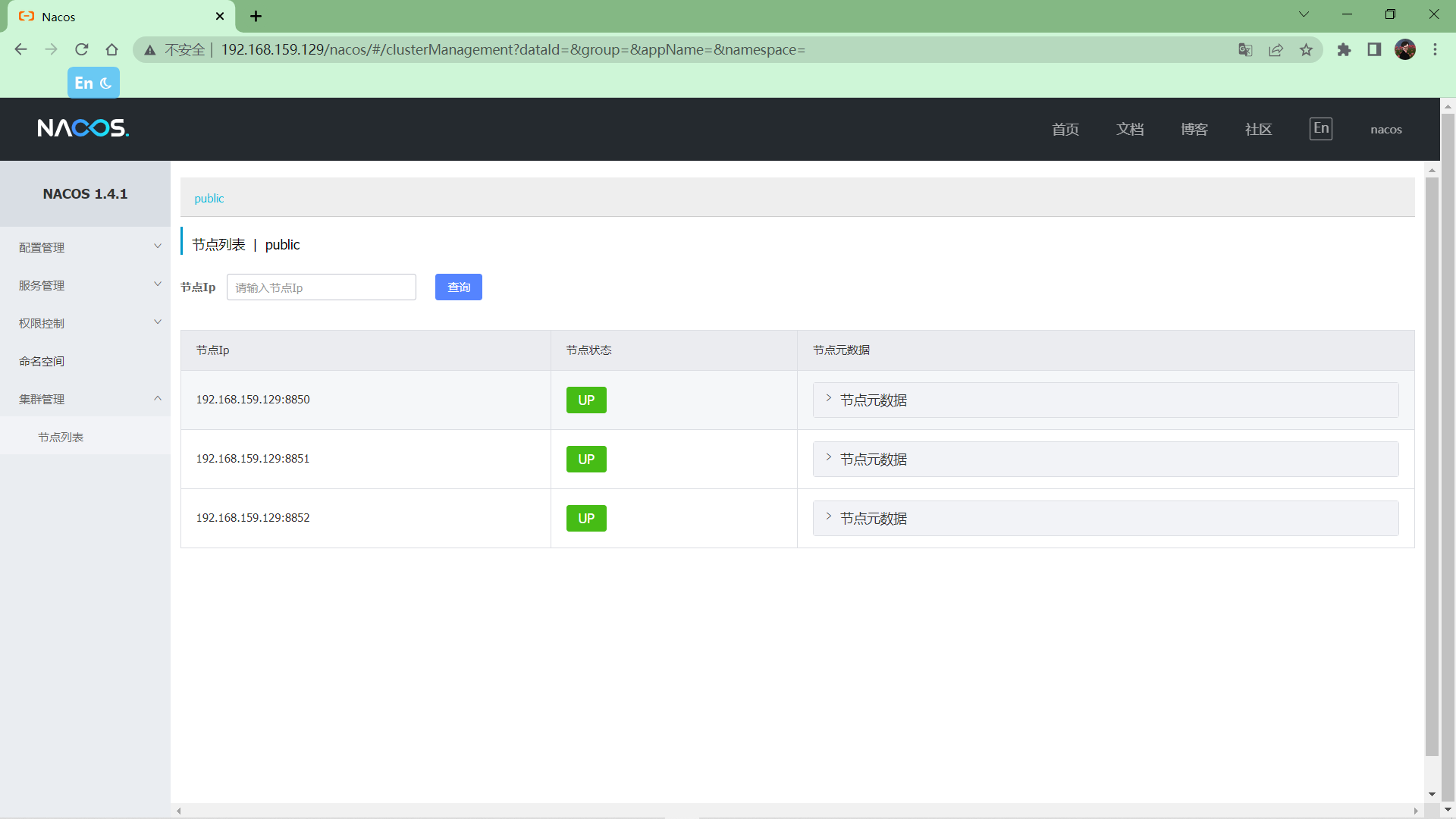Click the browser address bar URL
The height and width of the screenshot is (819, 1456).
(x=513, y=50)
